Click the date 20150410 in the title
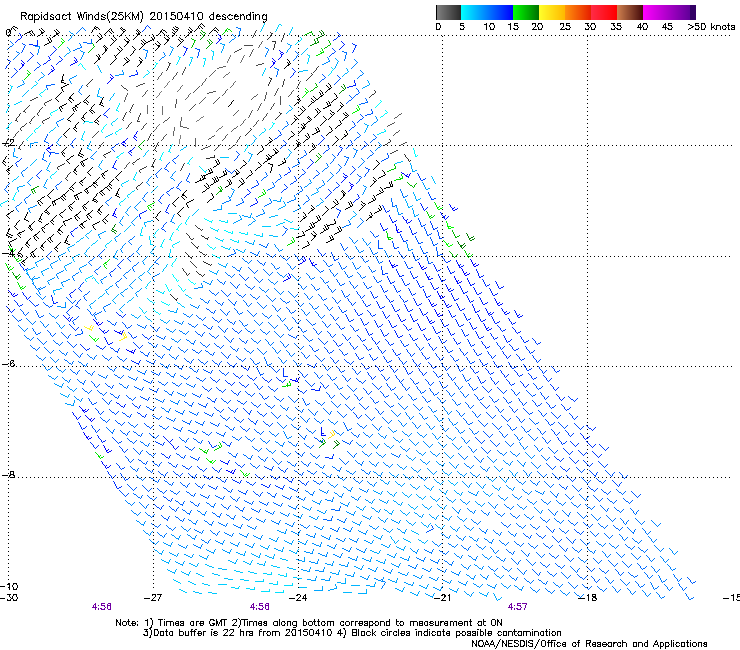Viewport: 740px width, 650px height. (176, 17)
